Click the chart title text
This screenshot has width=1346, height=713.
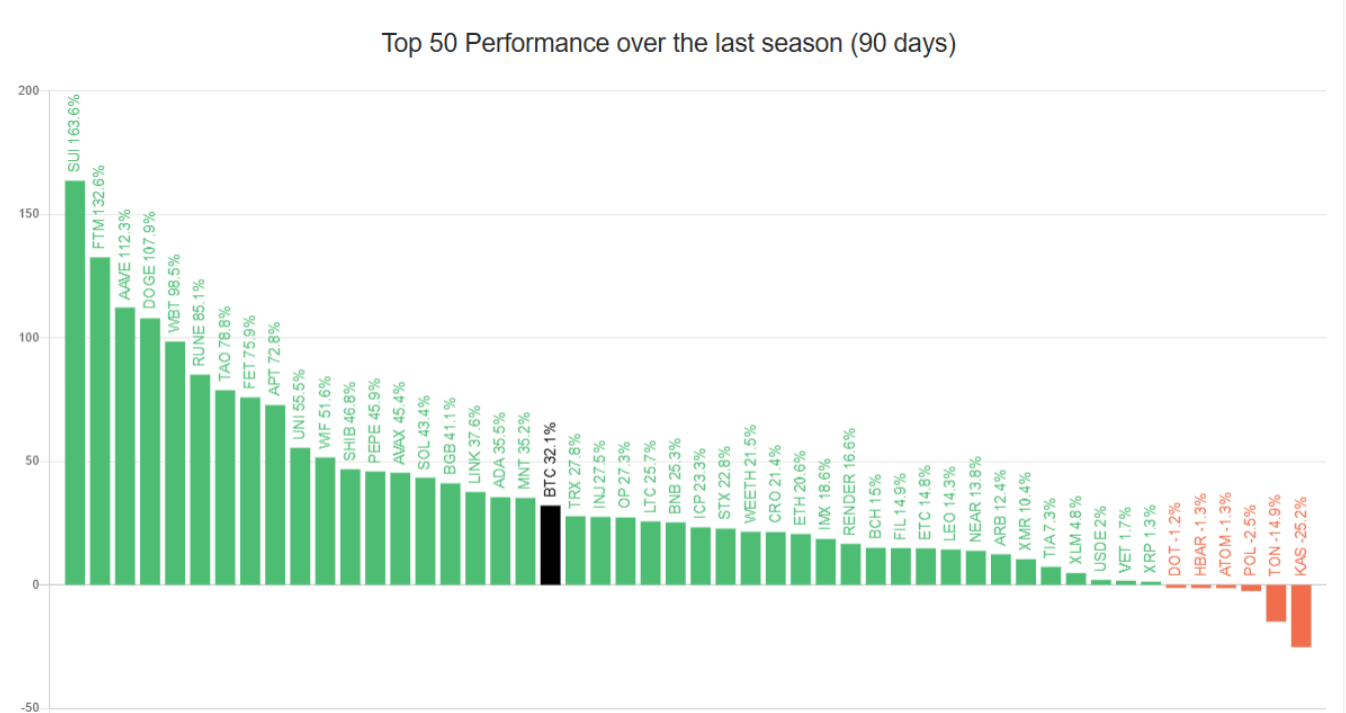click(669, 44)
